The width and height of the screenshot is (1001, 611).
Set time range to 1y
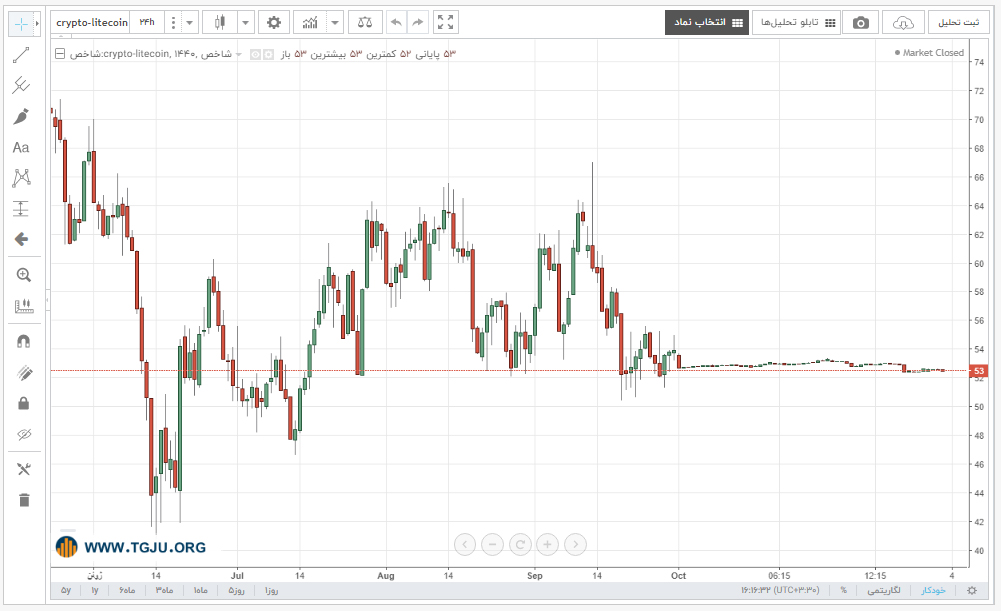pyautogui.click(x=94, y=591)
